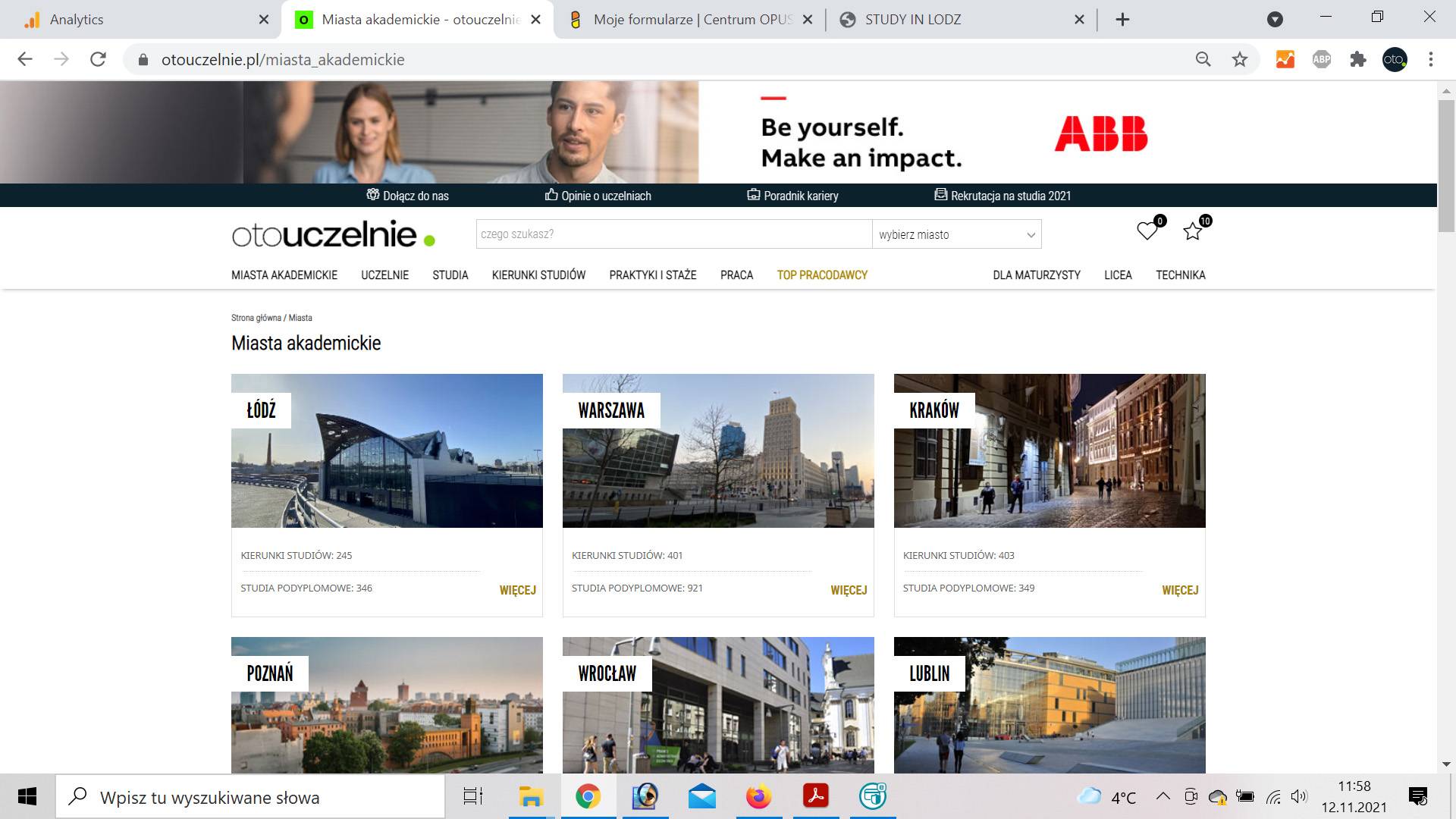Open the Chrome tab search dropdown
Viewport: 1456px width, 819px height.
coord(1275,20)
